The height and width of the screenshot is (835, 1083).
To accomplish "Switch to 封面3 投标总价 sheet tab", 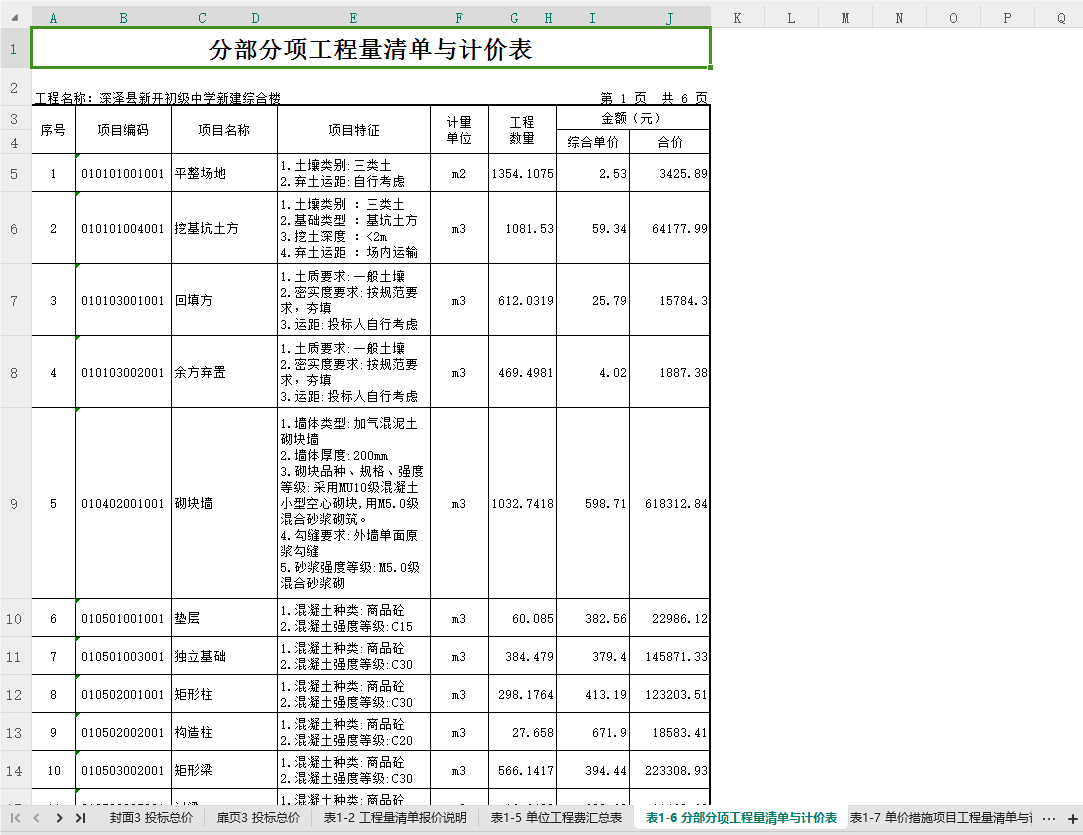I will pos(151,818).
